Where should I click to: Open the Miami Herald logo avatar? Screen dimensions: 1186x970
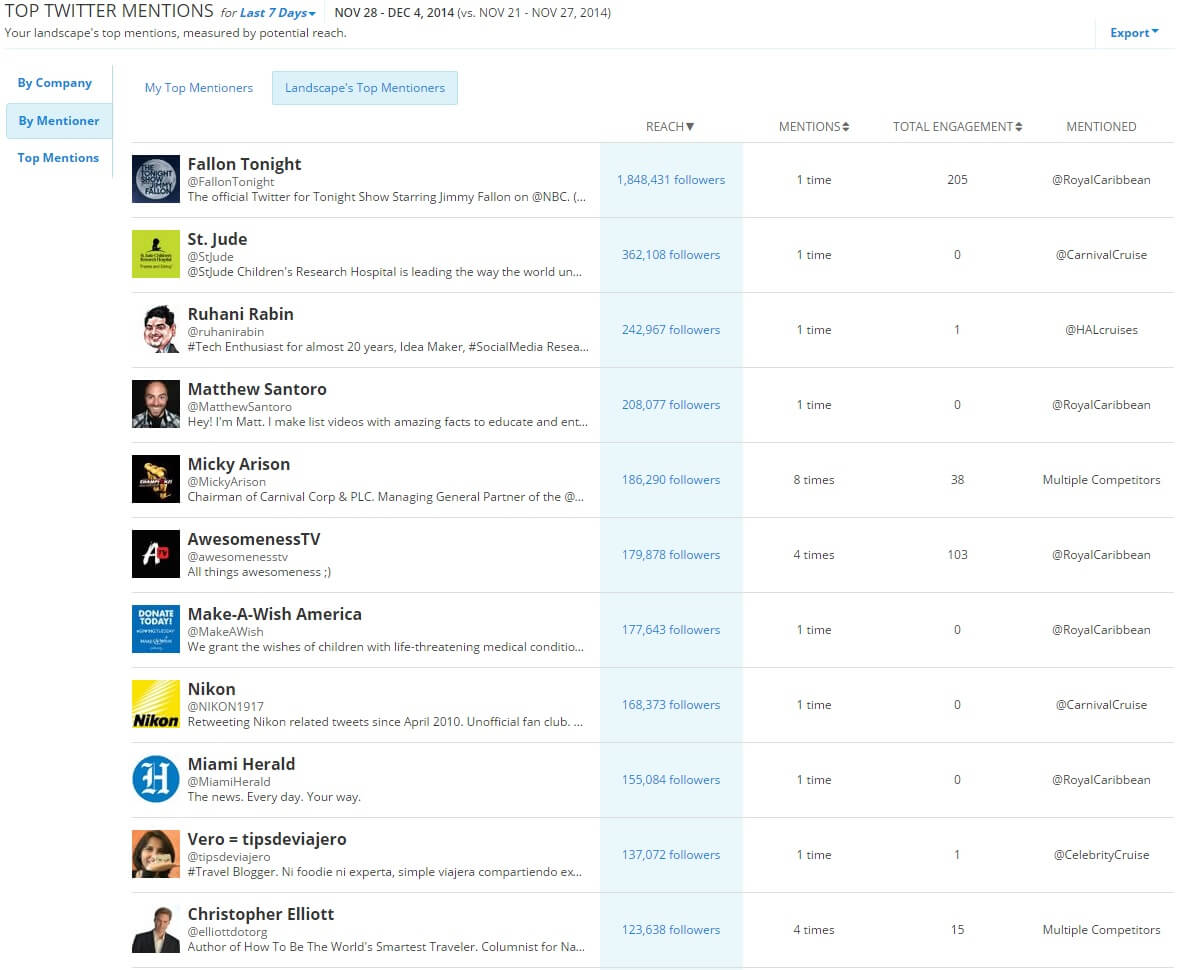(x=156, y=779)
